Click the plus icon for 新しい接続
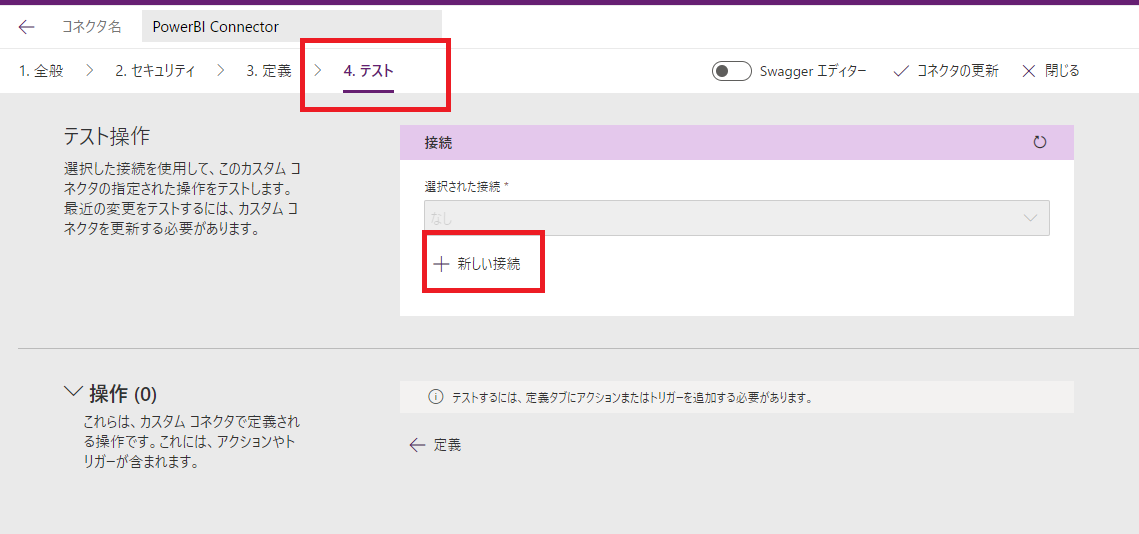The width and height of the screenshot is (1139, 534). click(440, 264)
